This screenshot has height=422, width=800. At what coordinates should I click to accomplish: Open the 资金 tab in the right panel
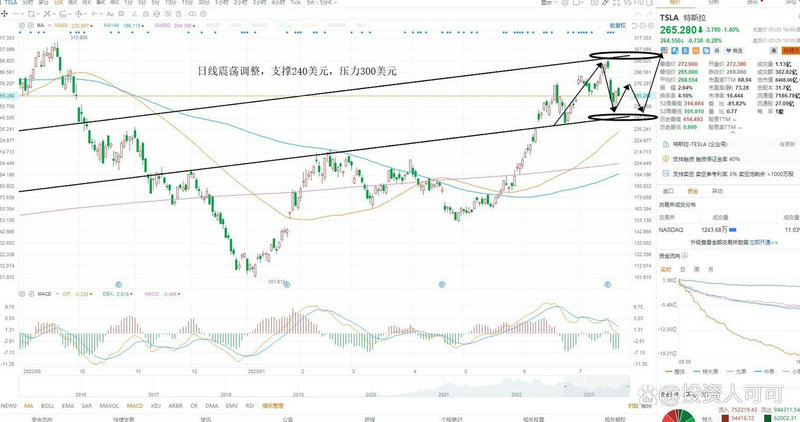pos(692,191)
